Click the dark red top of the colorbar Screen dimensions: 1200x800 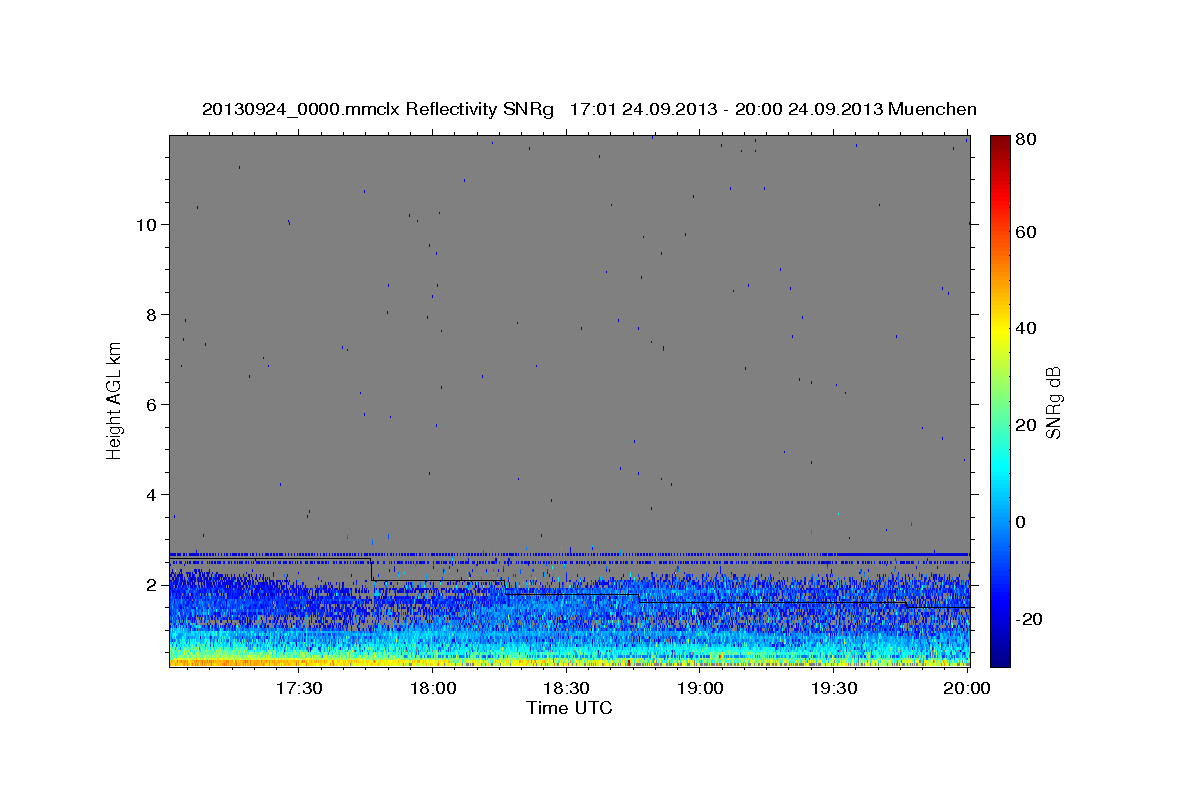(1000, 142)
